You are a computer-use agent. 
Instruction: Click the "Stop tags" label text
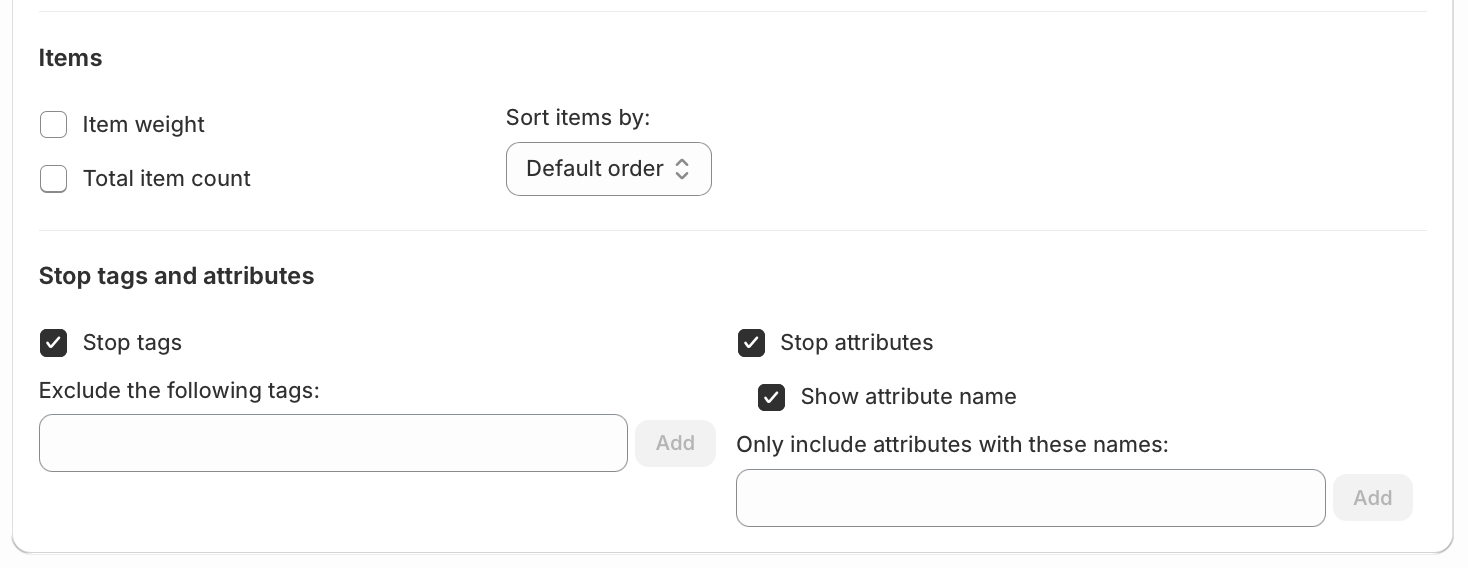[132, 343]
